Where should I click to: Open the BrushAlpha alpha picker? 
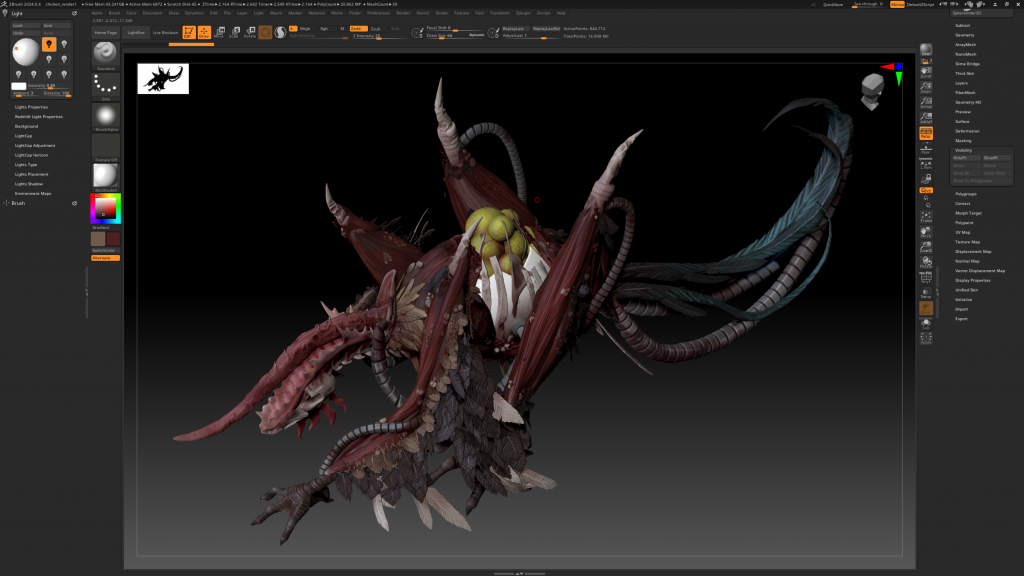(x=105, y=117)
